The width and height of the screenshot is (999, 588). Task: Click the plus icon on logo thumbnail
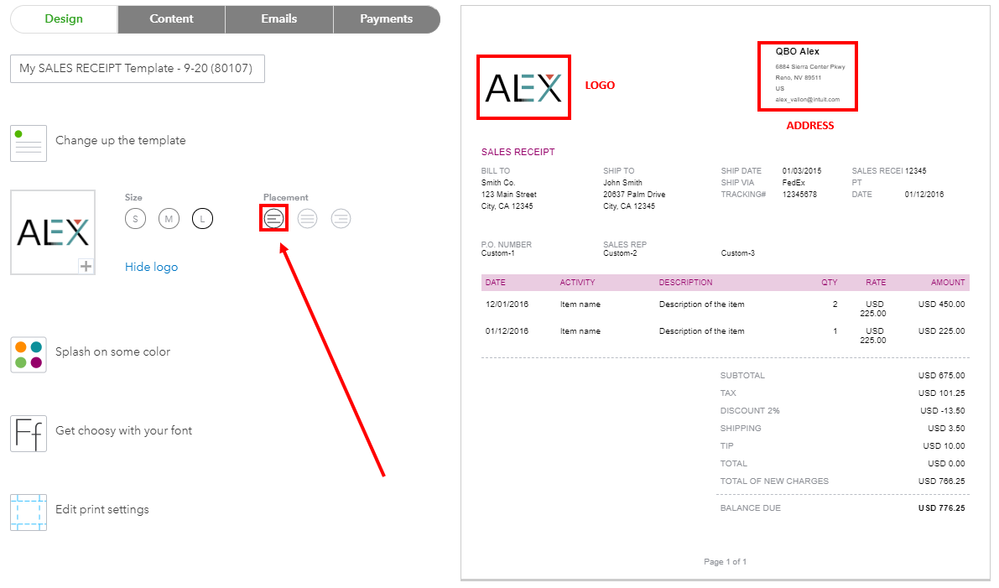coord(86,266)
